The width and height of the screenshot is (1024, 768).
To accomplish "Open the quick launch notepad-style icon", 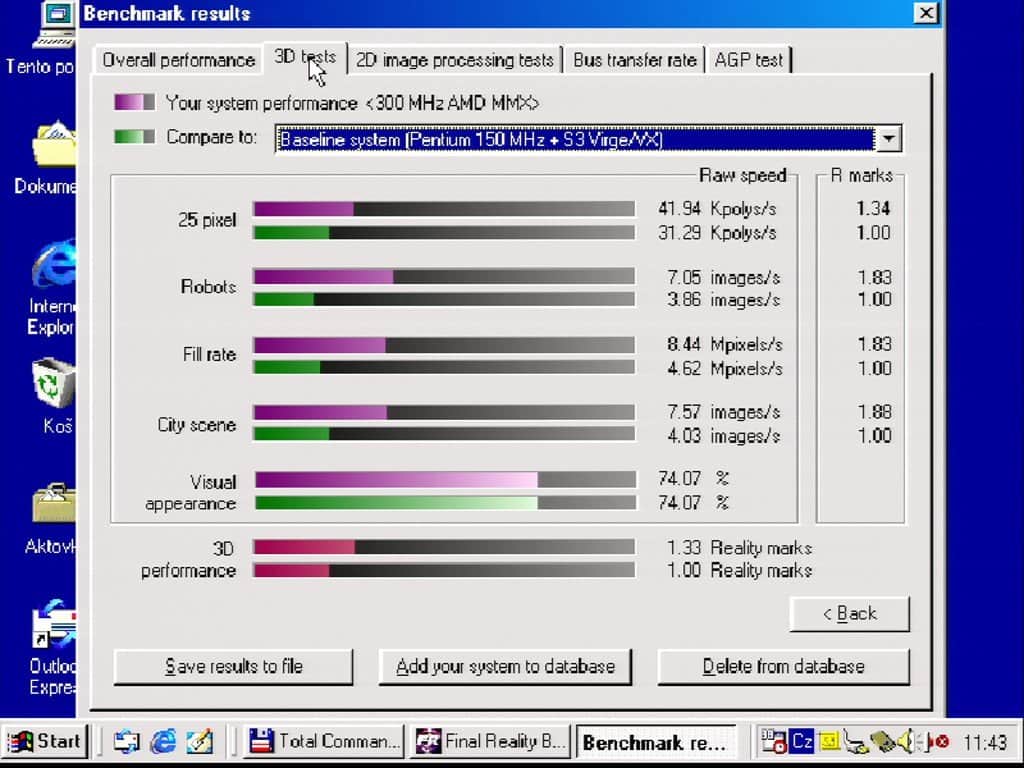I will pyautogui.click(x=200, y=742).
